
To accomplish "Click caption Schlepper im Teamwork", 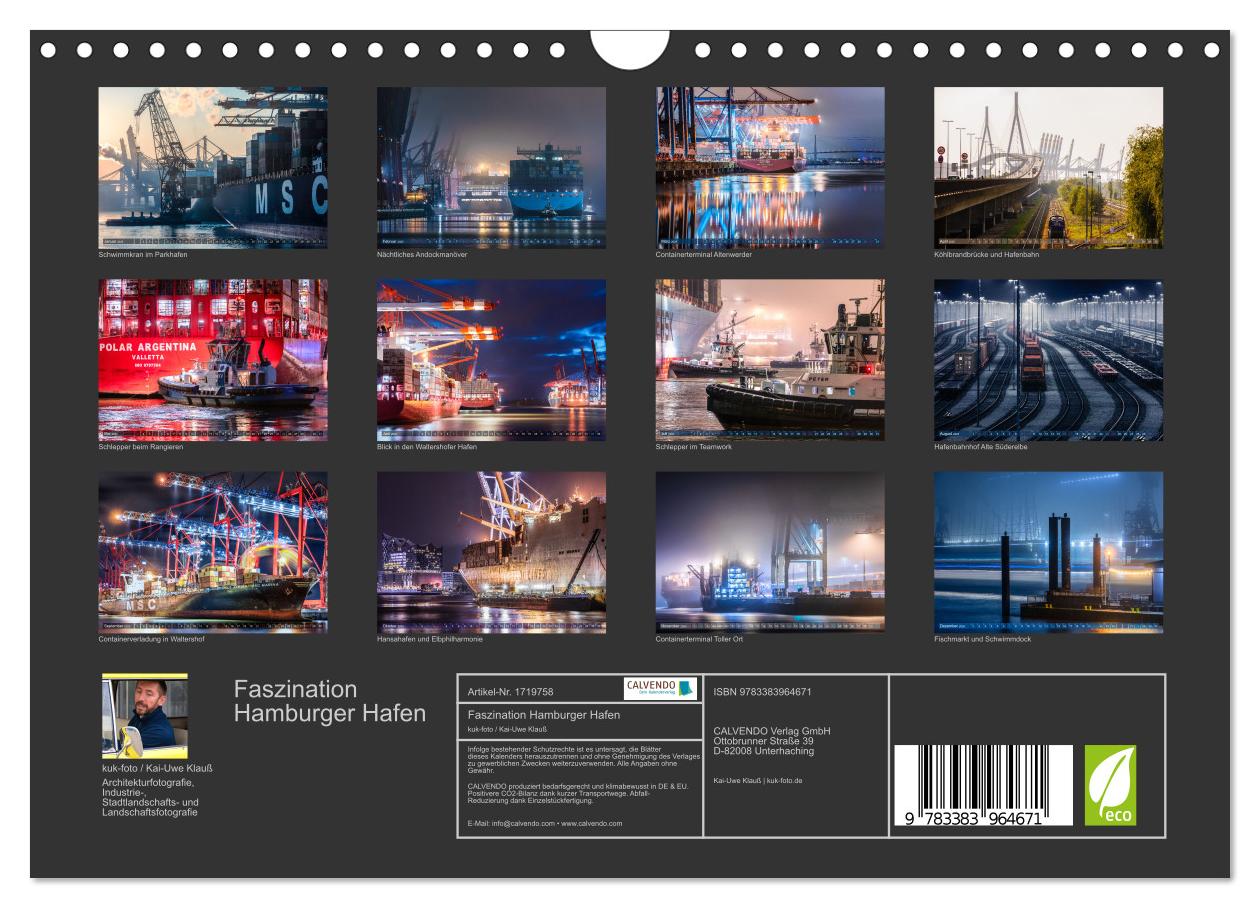I will pos(694,447).
